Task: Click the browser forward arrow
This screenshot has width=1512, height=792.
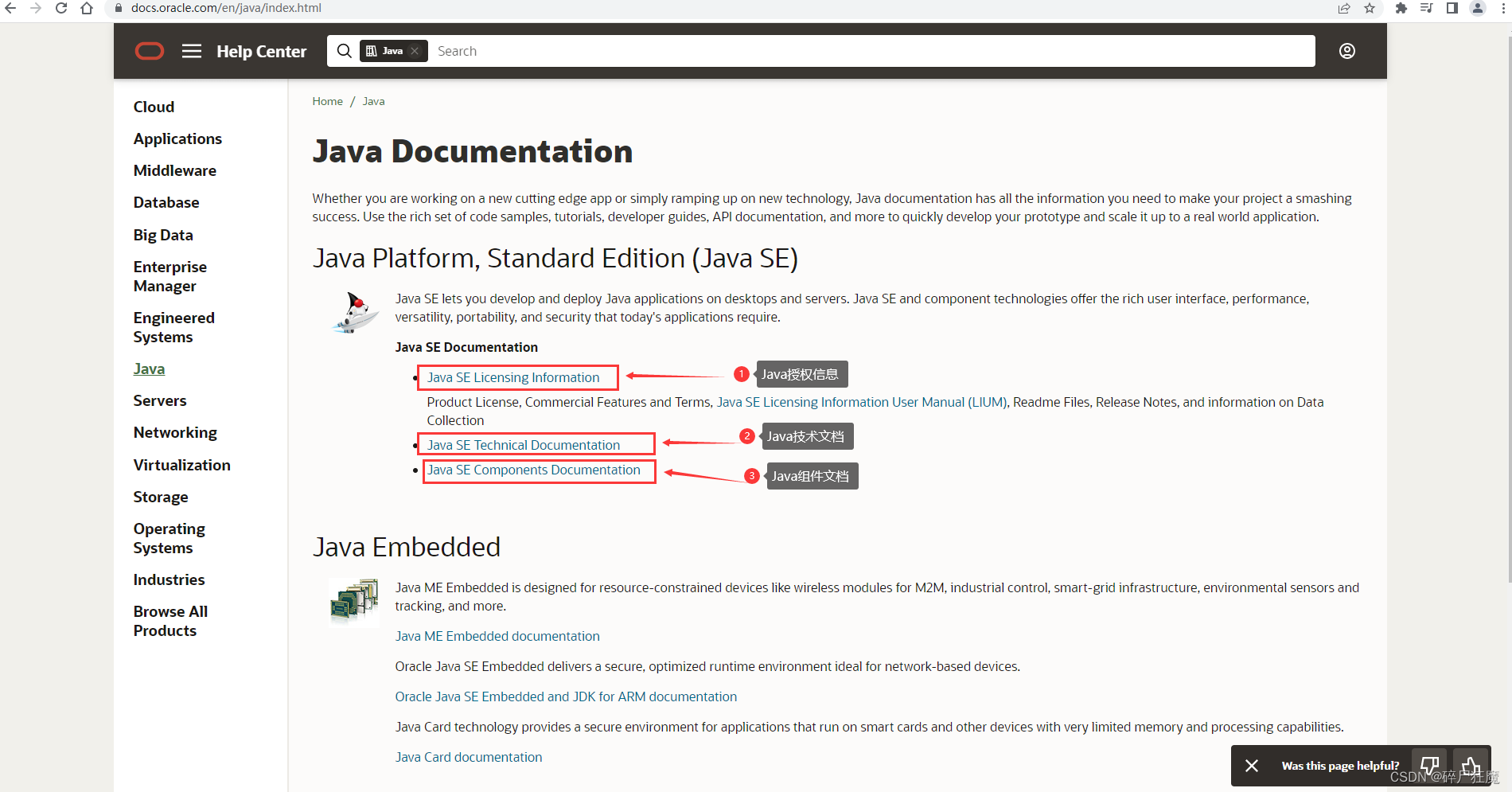Action: click(x=36, y=8)
